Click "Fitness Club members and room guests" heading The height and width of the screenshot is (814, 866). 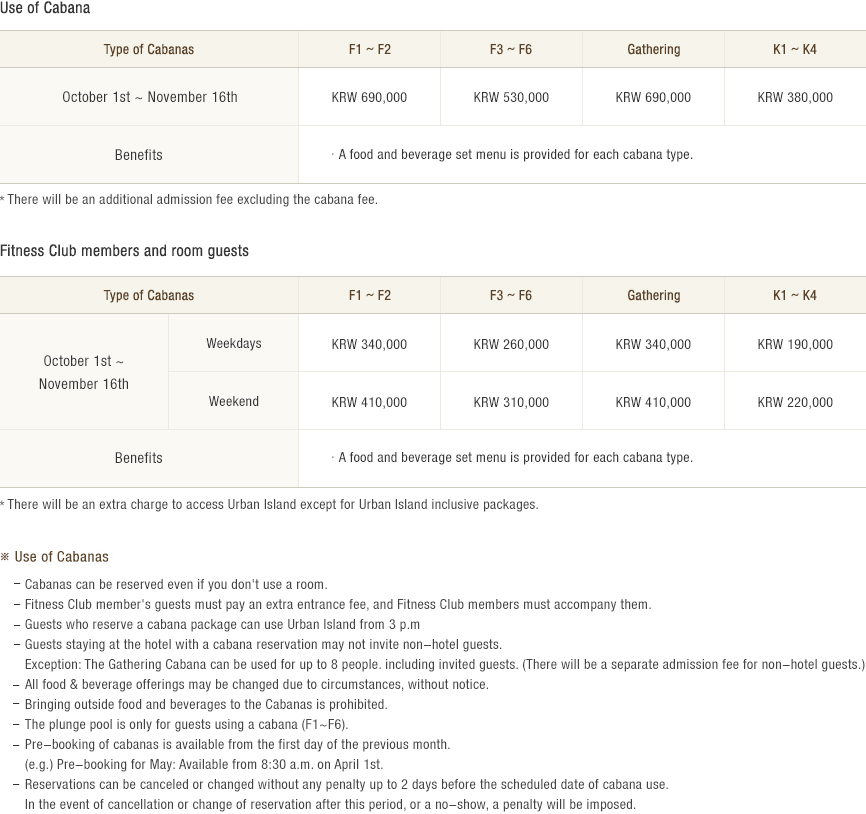click(124, 251)
